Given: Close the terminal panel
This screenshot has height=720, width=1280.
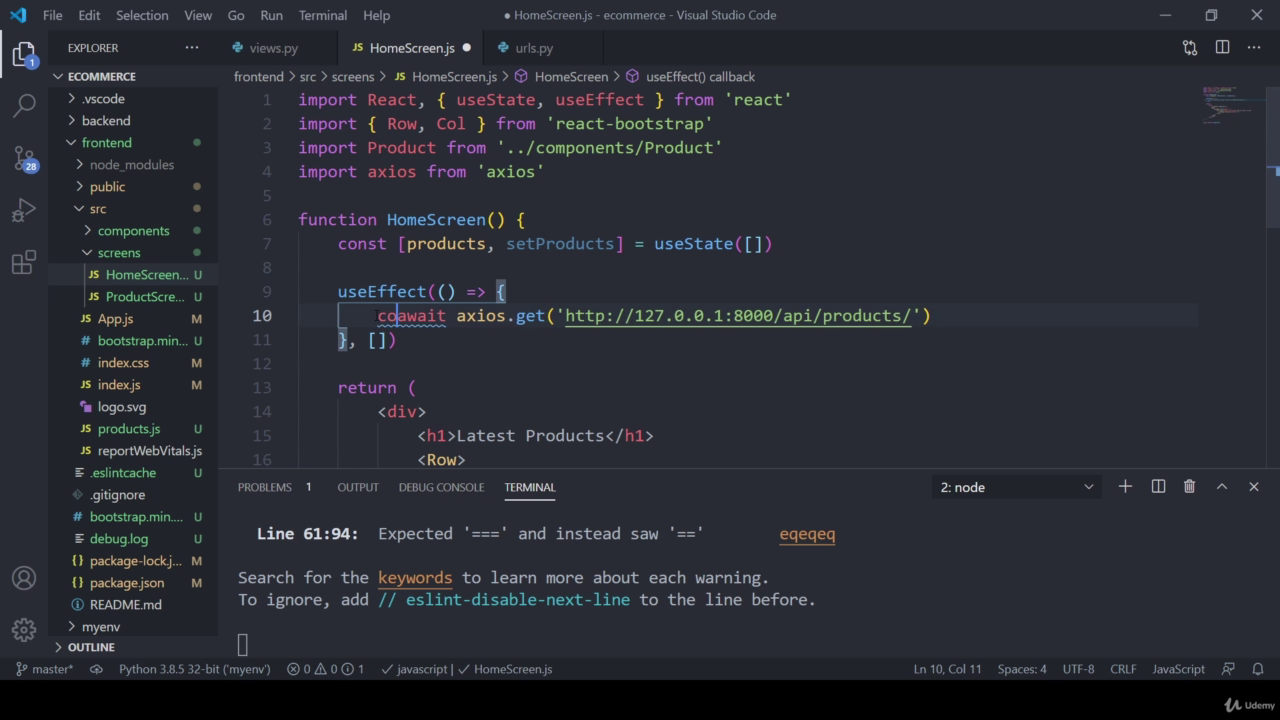Looking at the screenshot, I should click(1253, 487).
